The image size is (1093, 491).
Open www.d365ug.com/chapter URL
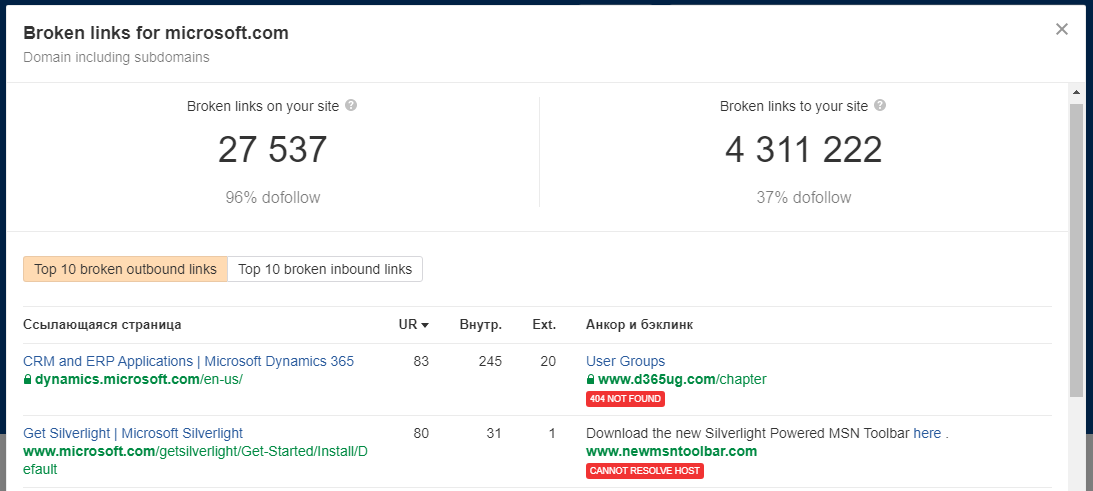tap(682, 379)
